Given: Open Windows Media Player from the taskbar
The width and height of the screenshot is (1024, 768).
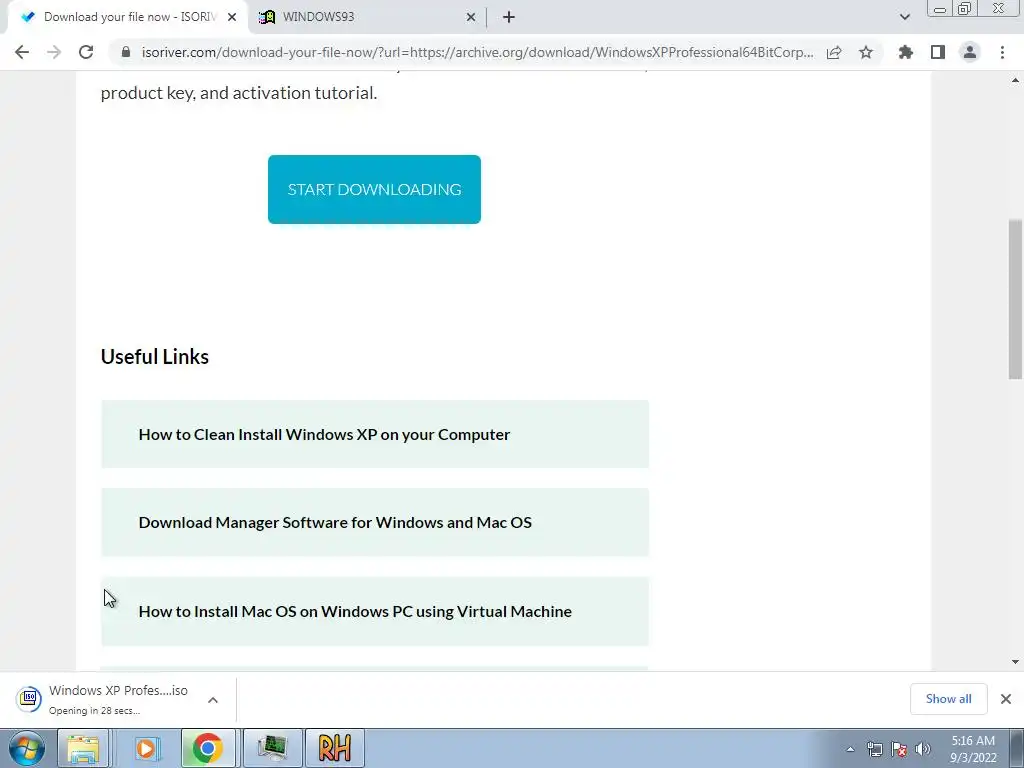Looking at the screenshot, I should point(147,748).
